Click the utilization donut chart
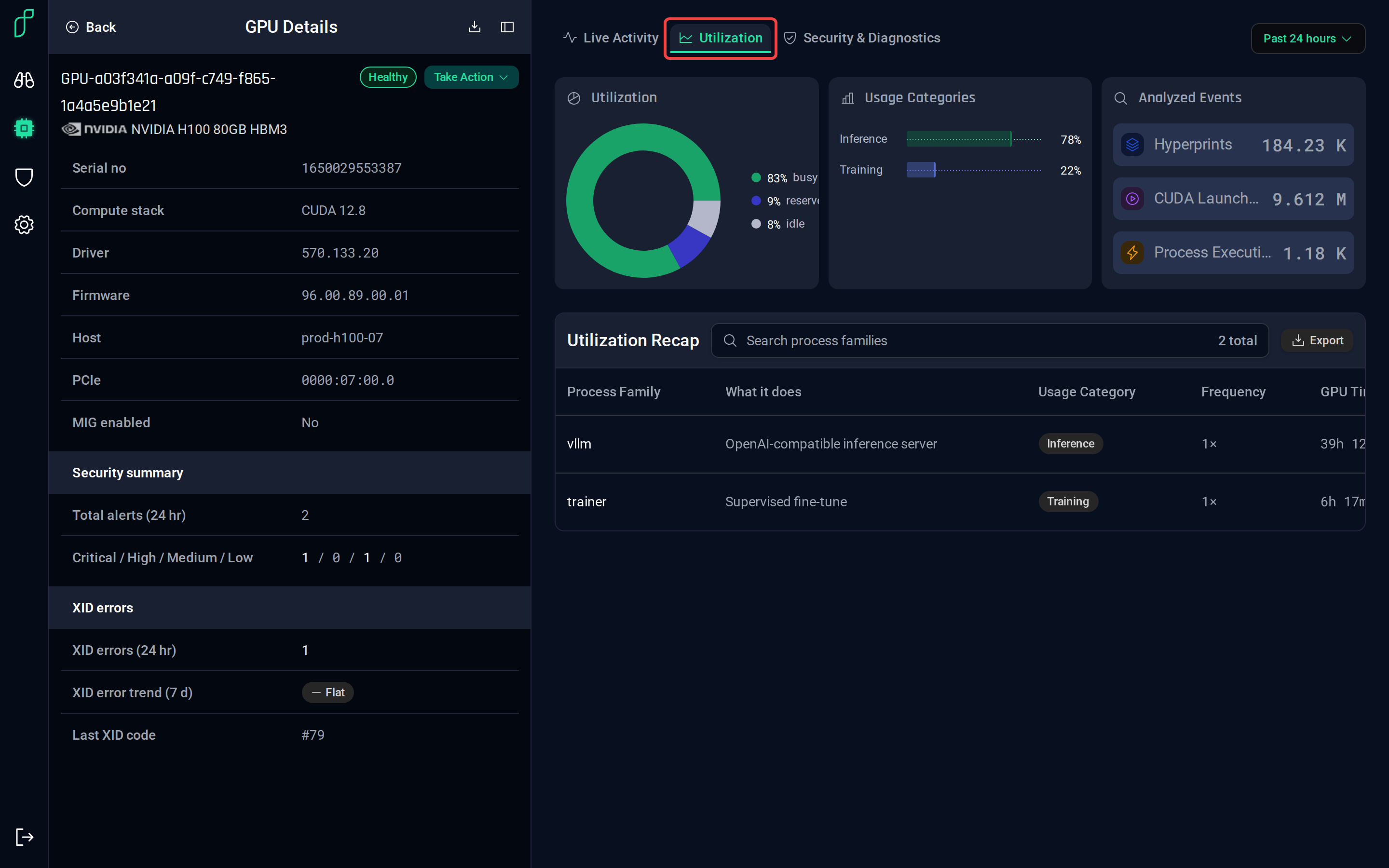This screenshot has height=868, width=1389. point(643,200)
